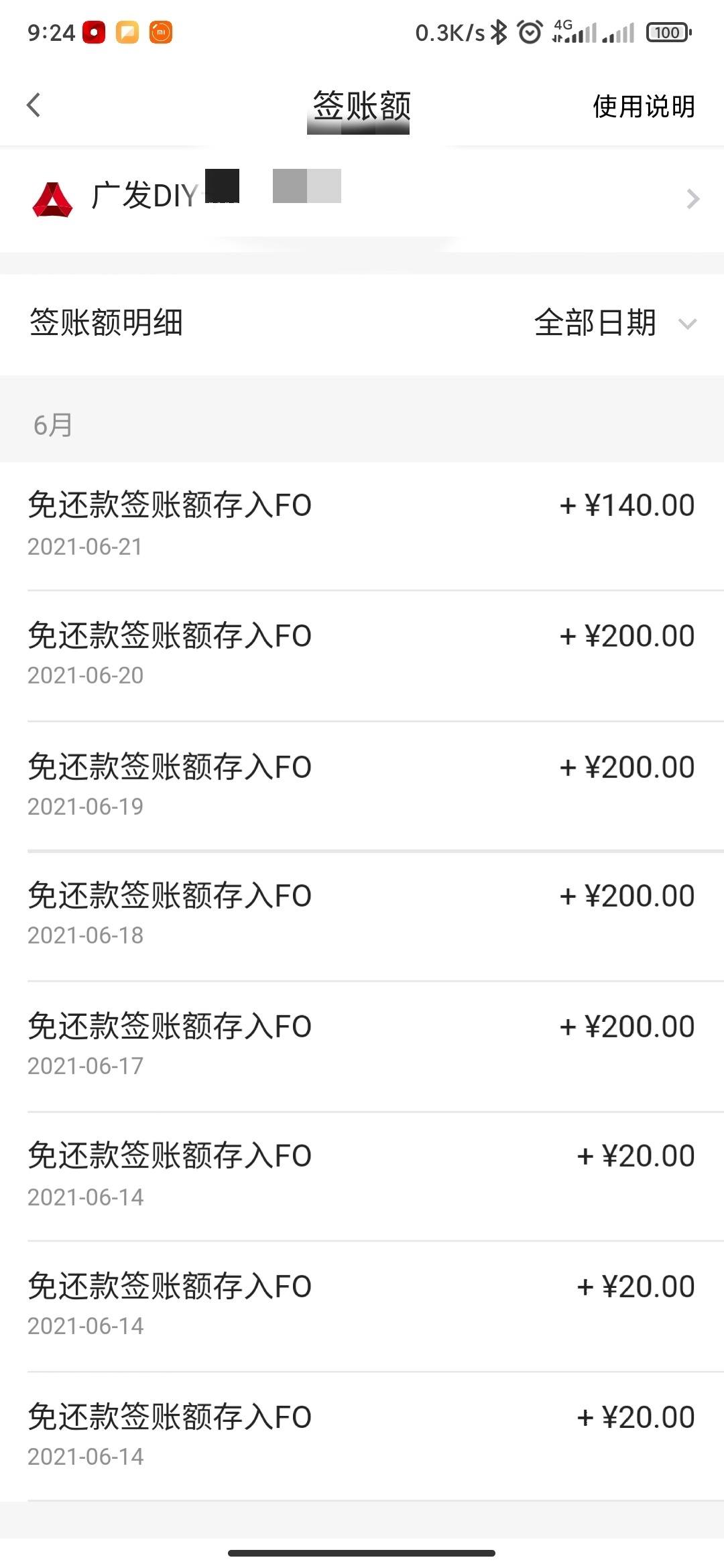Image resolution: width=724 pixels, height=1568 pixels.
Task: Tap the 签账额明细 section label
Action: (x=106, y=322)
